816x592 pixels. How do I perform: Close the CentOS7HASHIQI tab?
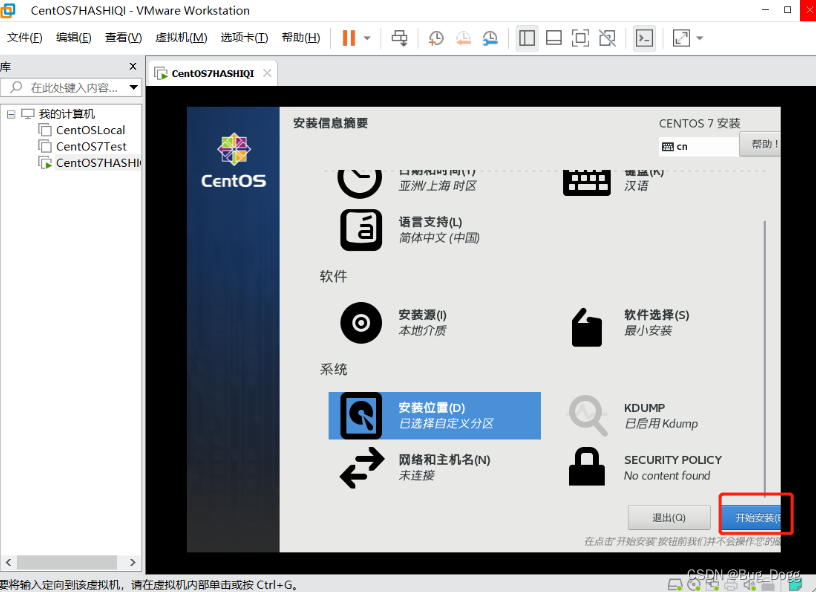[x=267, y=73]
